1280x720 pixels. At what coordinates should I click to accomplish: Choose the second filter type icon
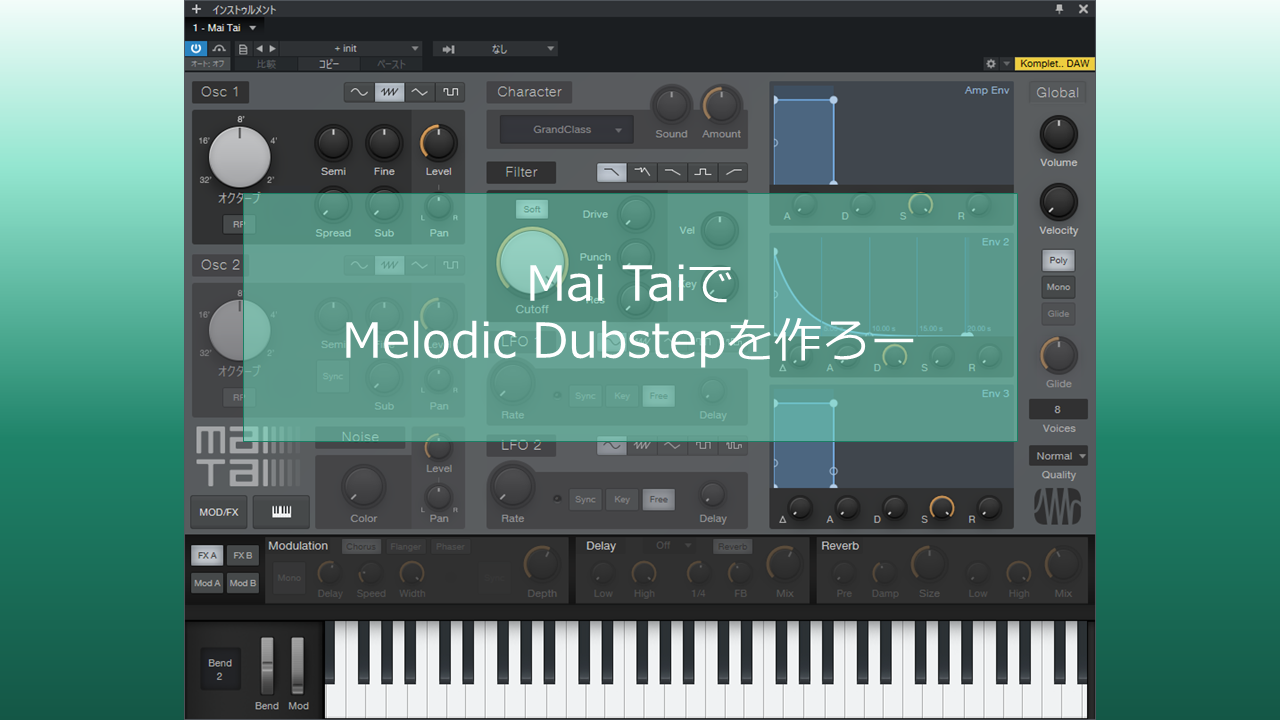click(642, 172)
